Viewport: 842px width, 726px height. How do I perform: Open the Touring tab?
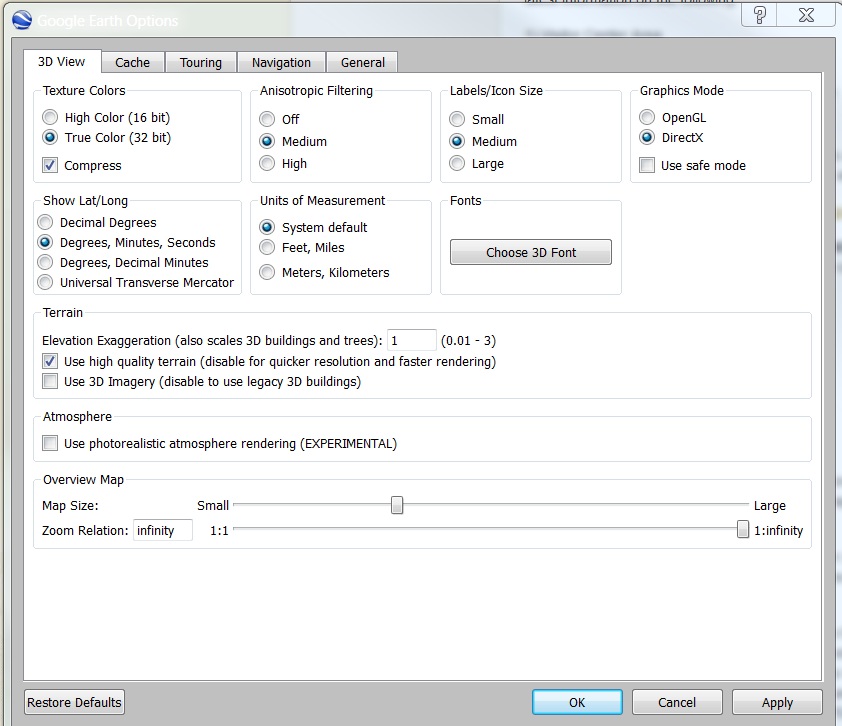coord(200,62)
